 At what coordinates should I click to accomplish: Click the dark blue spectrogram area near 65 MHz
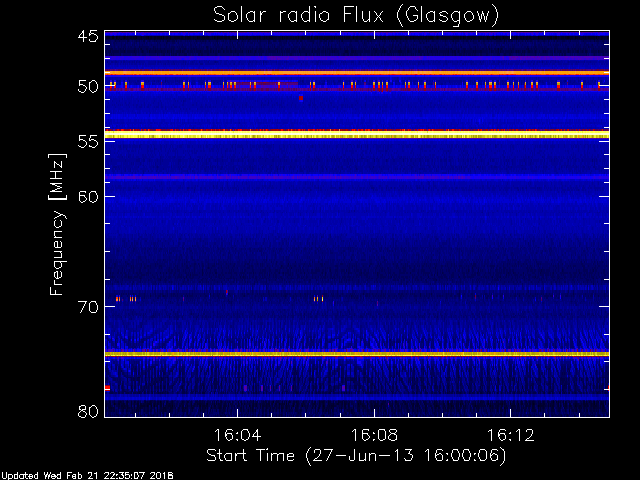pos(356,250)
